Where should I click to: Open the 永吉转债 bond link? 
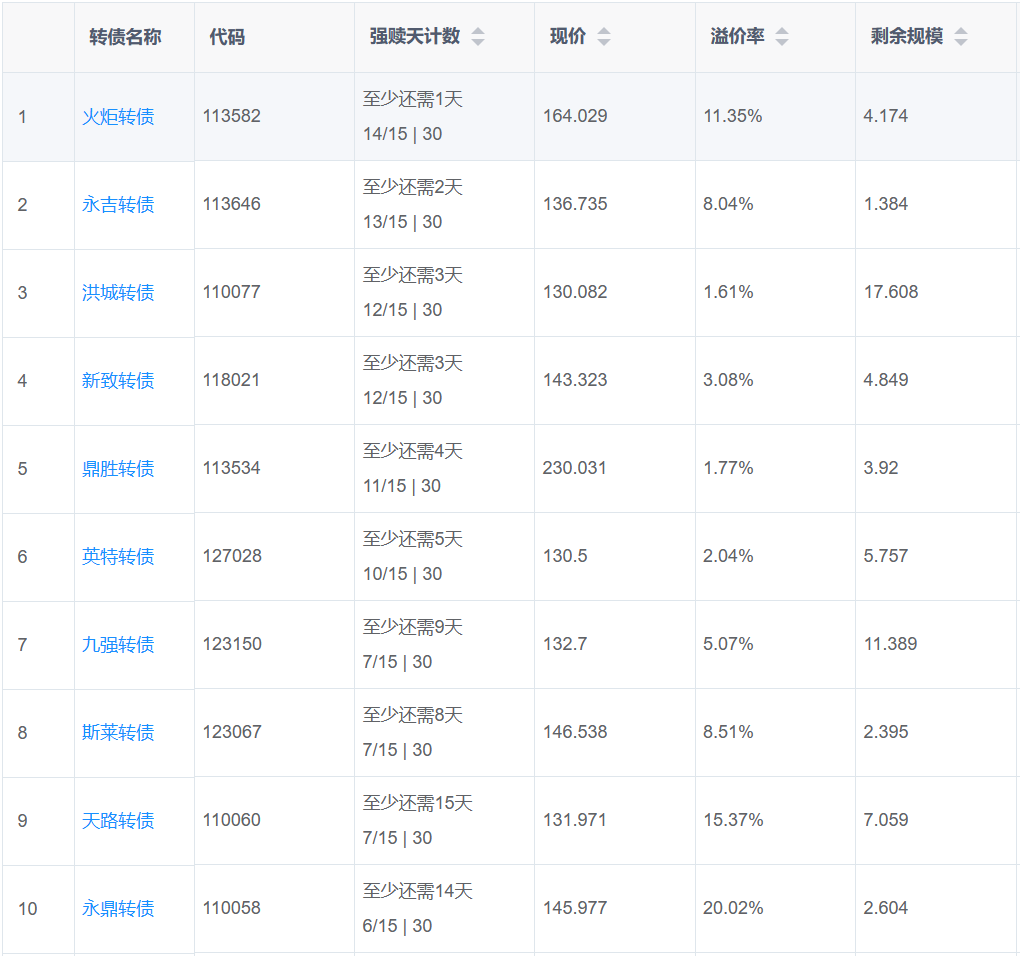(118, 205)
